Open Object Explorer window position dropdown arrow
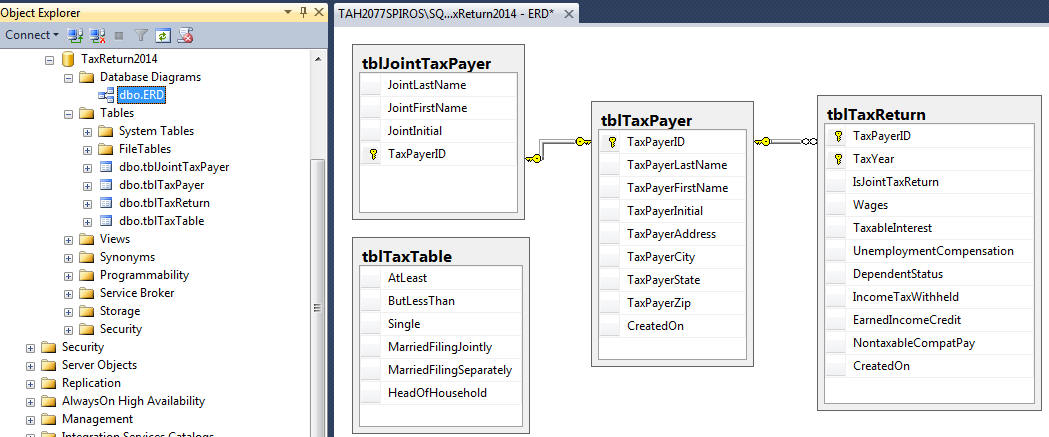Screen dimensions: 1049x437 288,12
